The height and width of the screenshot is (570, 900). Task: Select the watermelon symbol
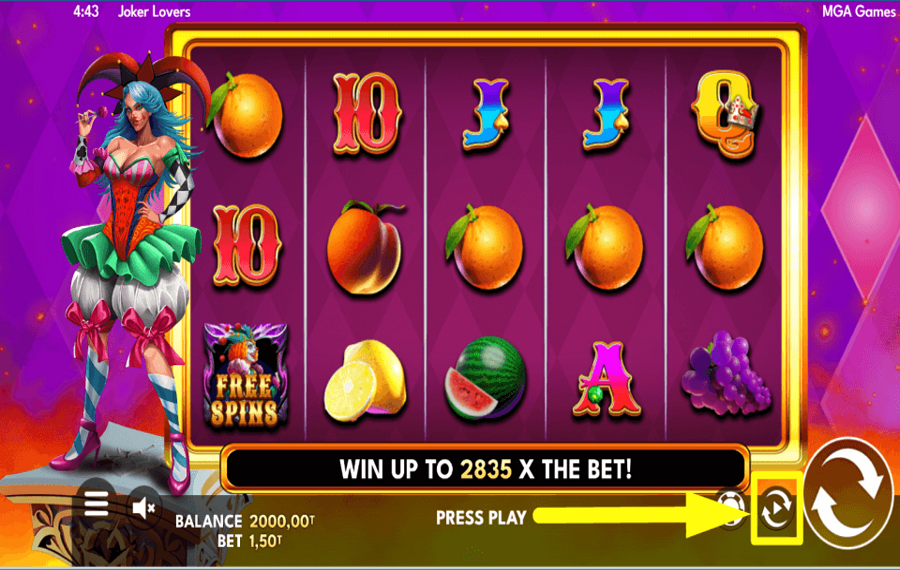click(486, 377)
